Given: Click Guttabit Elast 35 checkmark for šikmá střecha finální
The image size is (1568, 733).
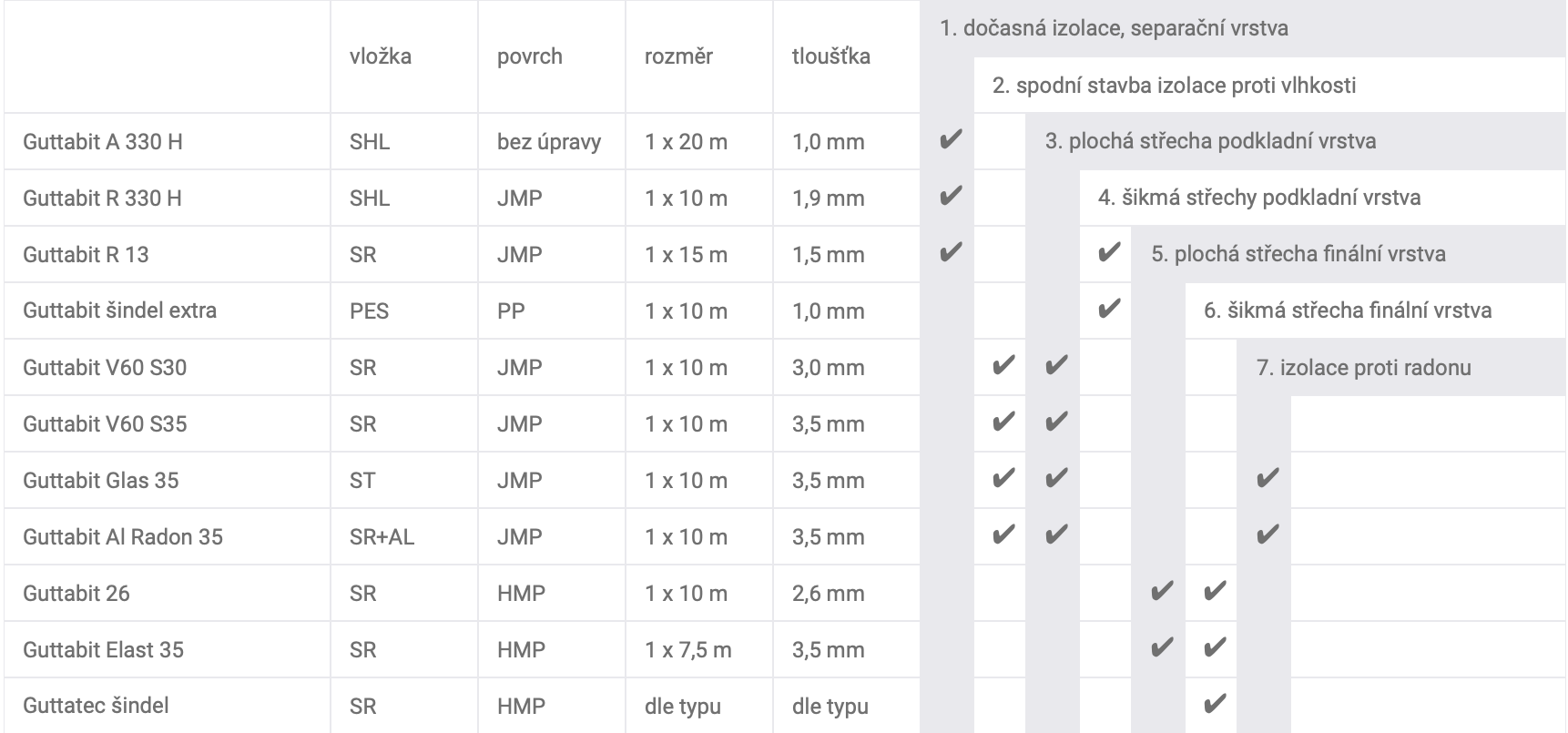Looking at the screenshot, I should click(1214, 648).
